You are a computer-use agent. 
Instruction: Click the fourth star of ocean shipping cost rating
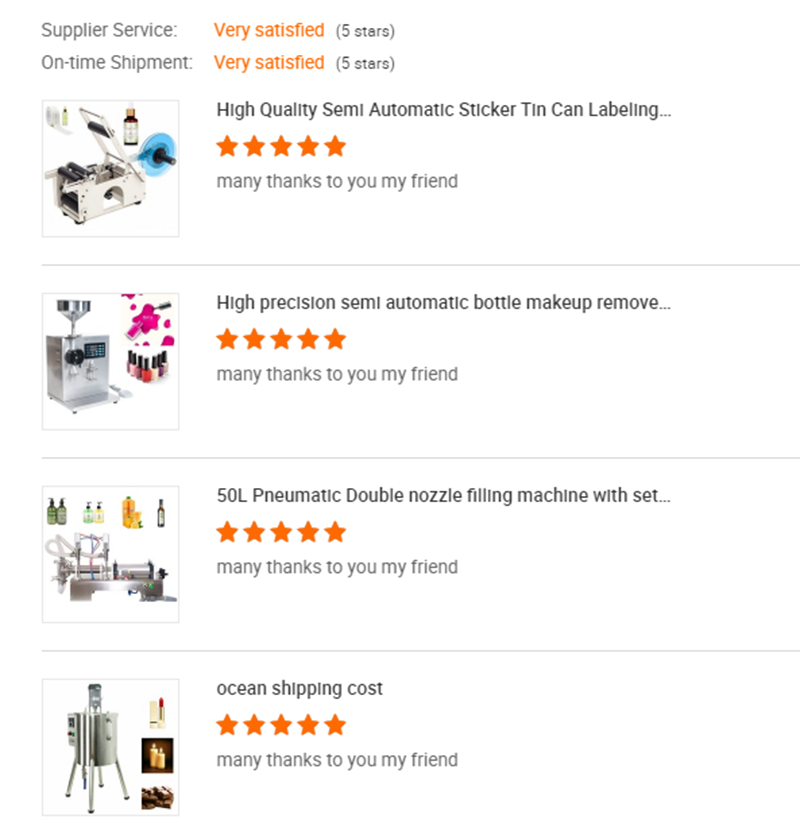tap(308, 725)
